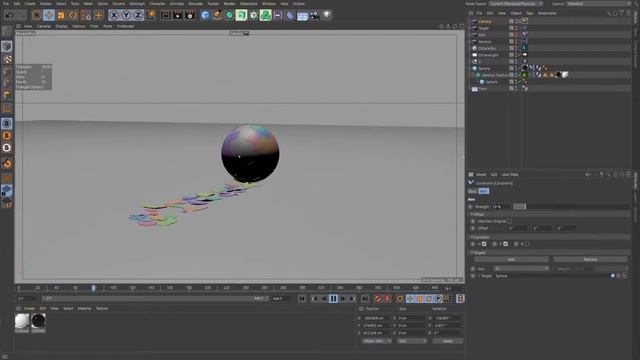This screenshot has width=640, height=360.
Task: Switch to Basic tab in Attributes
Action: [472, 191]
